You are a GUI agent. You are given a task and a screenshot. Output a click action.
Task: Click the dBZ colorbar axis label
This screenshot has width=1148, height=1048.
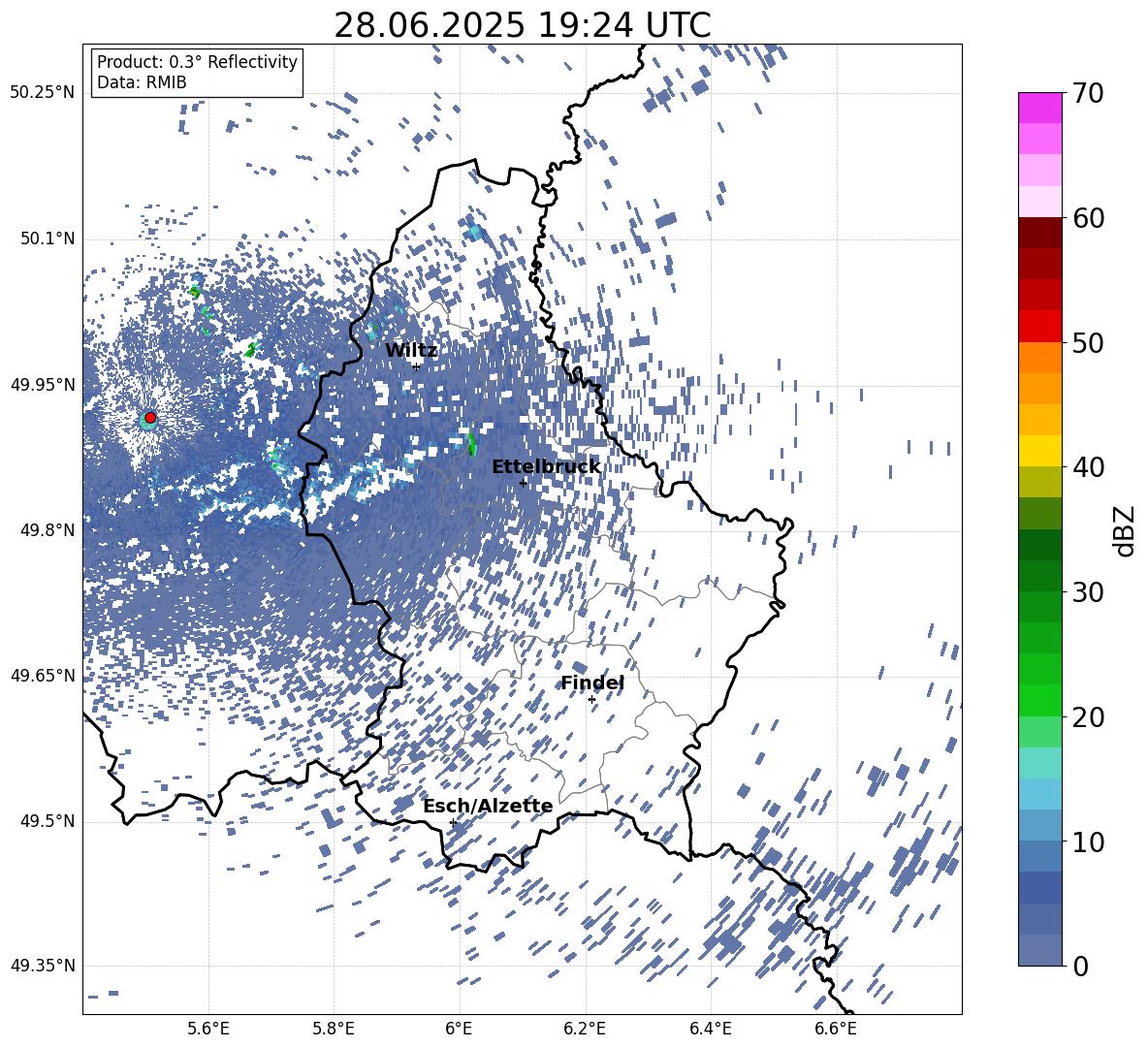1126,530
